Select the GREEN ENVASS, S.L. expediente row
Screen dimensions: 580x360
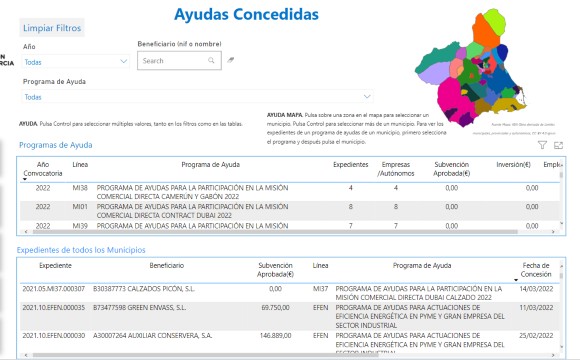290,316
